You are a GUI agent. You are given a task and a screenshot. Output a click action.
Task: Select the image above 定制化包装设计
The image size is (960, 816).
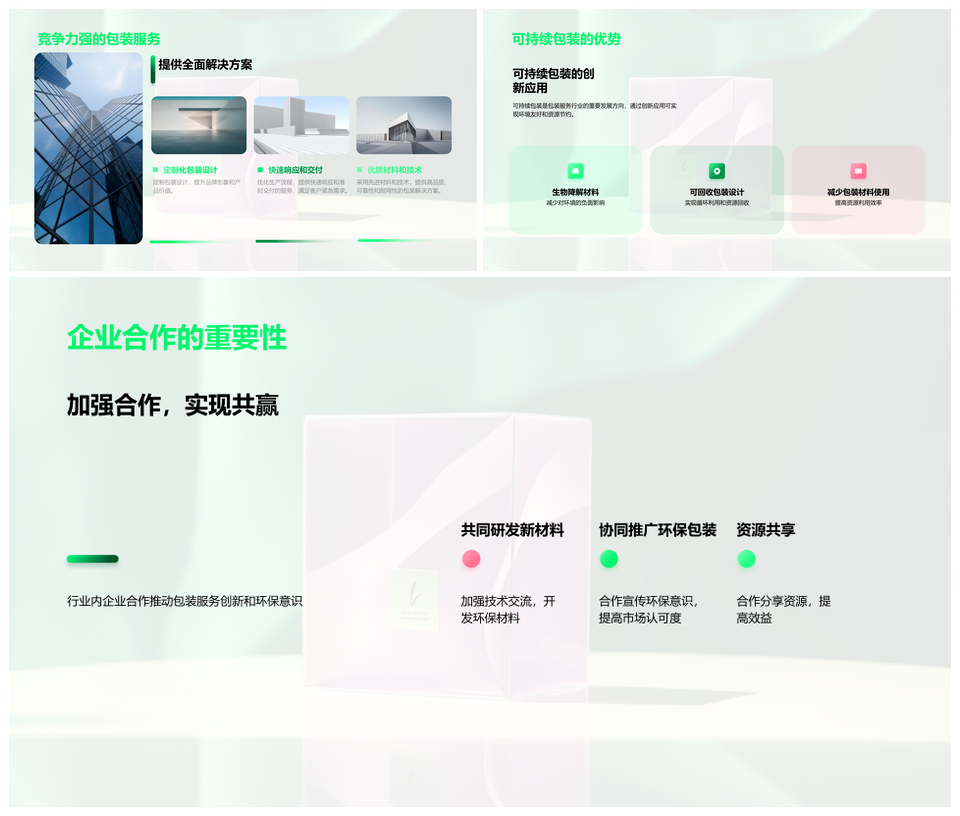(x=199, y=125)
